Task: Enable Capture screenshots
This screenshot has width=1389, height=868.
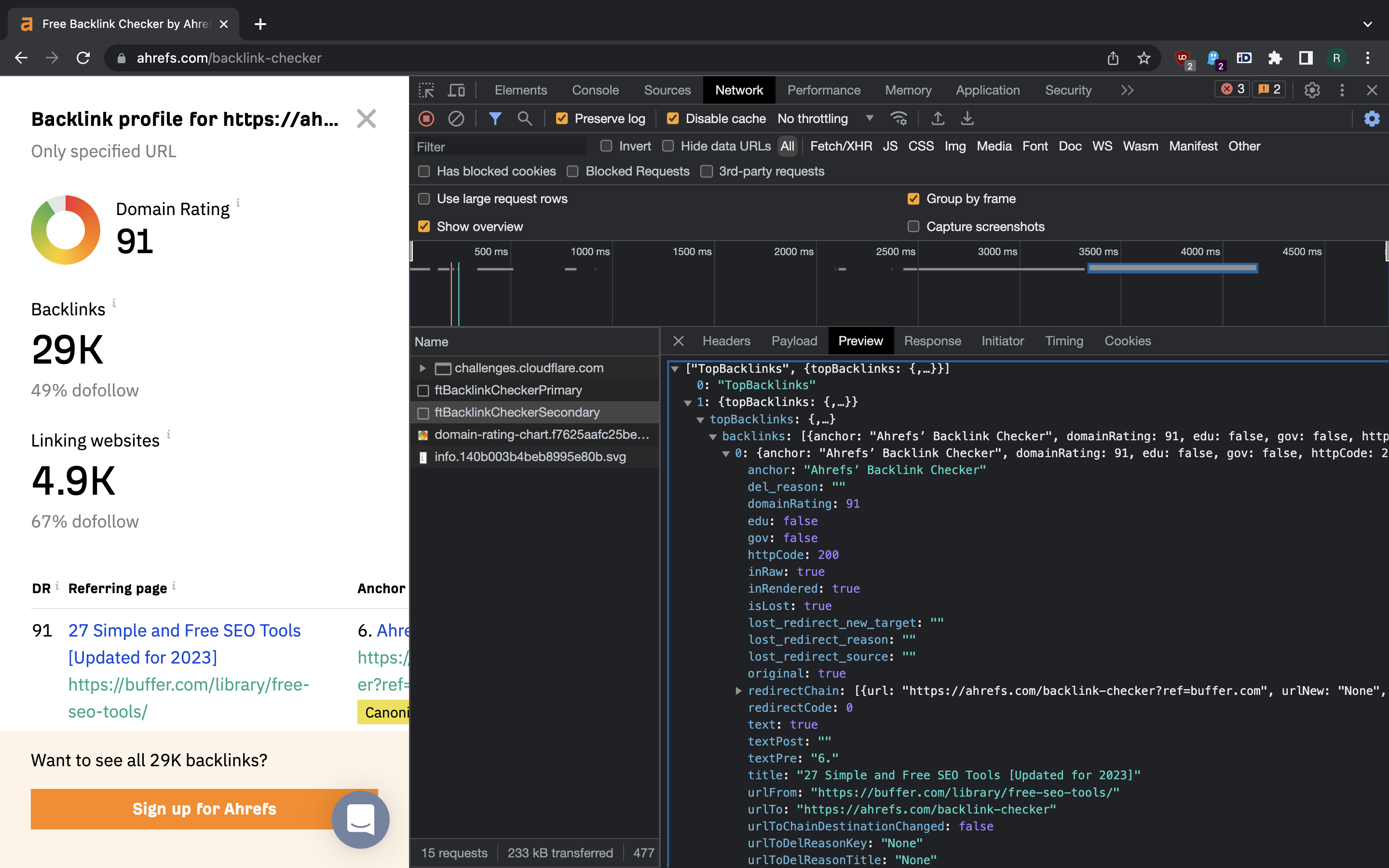Action: (913, 226)
